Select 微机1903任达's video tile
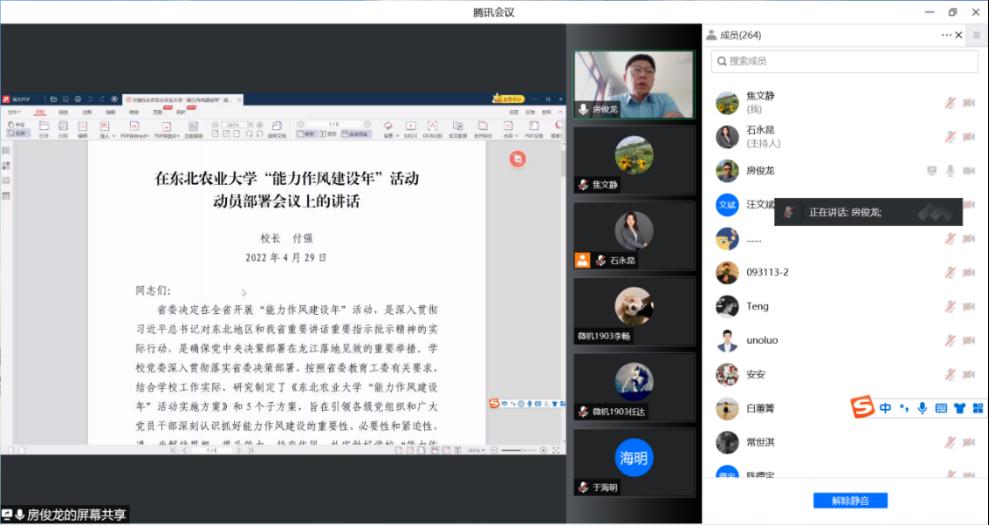The width and height of the screenshot is (989, 525). click(634, 387)
